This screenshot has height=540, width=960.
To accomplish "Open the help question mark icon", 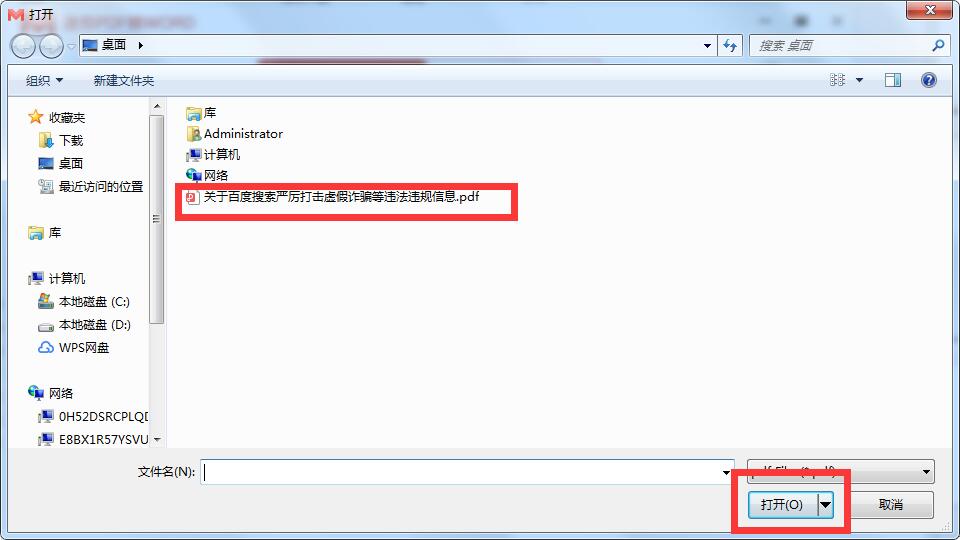I will pyautogui.click(x=928, y=80).
